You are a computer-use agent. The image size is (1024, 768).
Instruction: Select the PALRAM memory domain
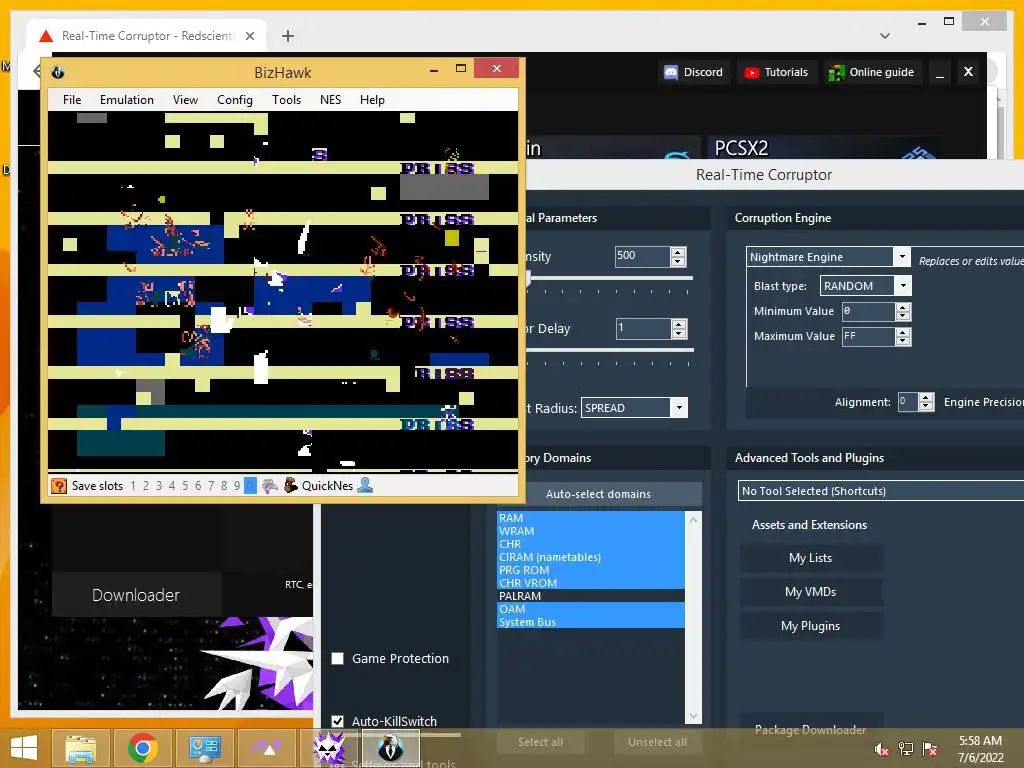[x=590, y=596]
